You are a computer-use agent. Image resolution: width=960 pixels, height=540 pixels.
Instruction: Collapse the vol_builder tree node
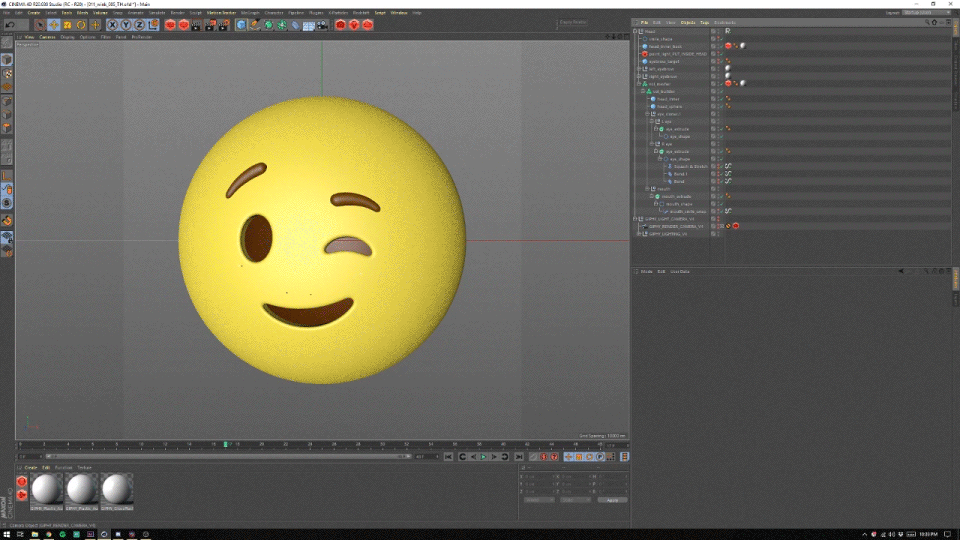643,91
